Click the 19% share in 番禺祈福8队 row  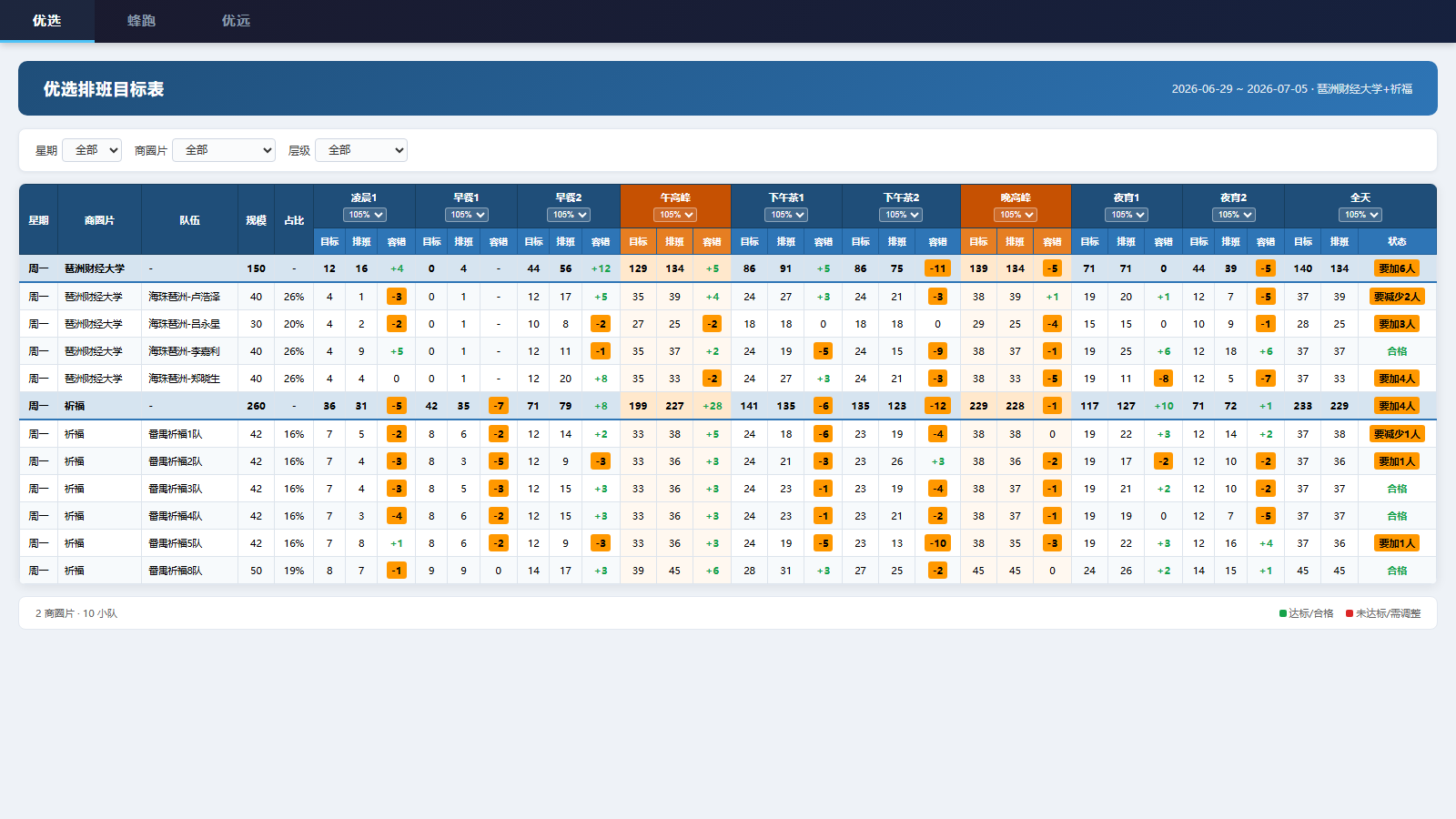294,571
